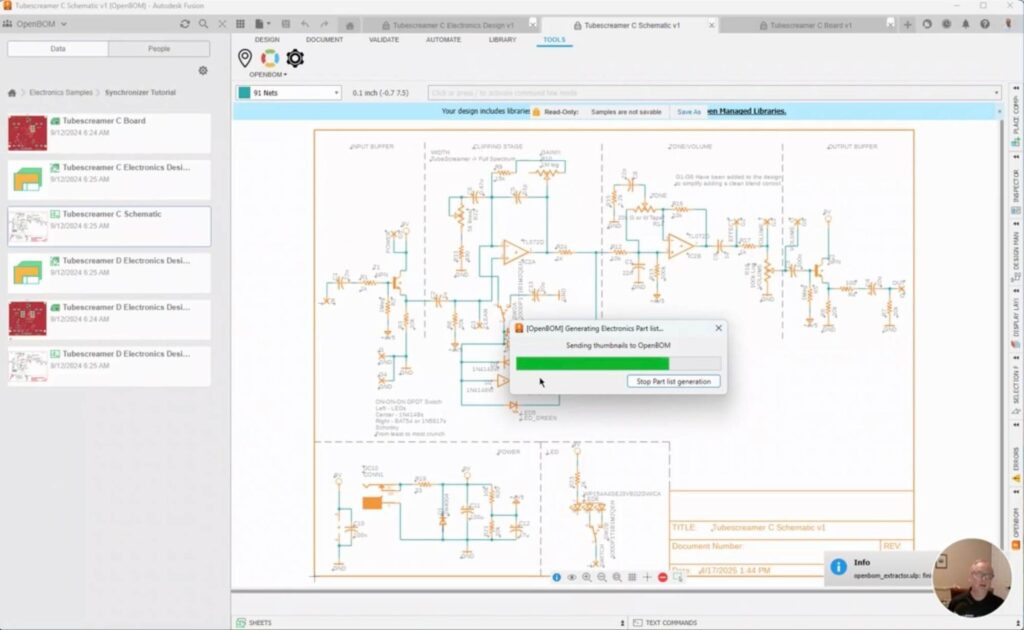Click the Redo arrow icon
The width and height of the screenshot is (1024, 630).
pyautogui.click(x=325, y=24)
